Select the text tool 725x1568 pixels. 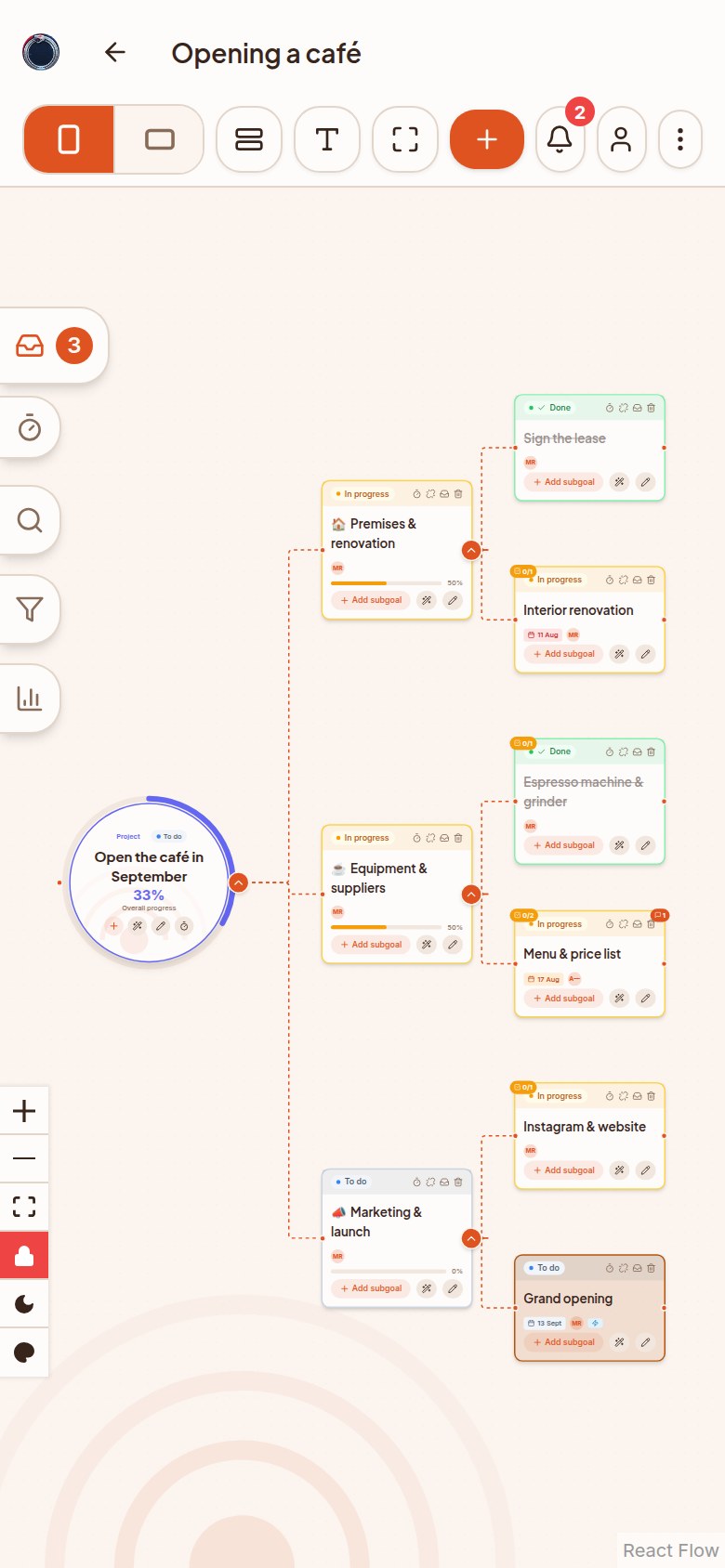[327, 139]
